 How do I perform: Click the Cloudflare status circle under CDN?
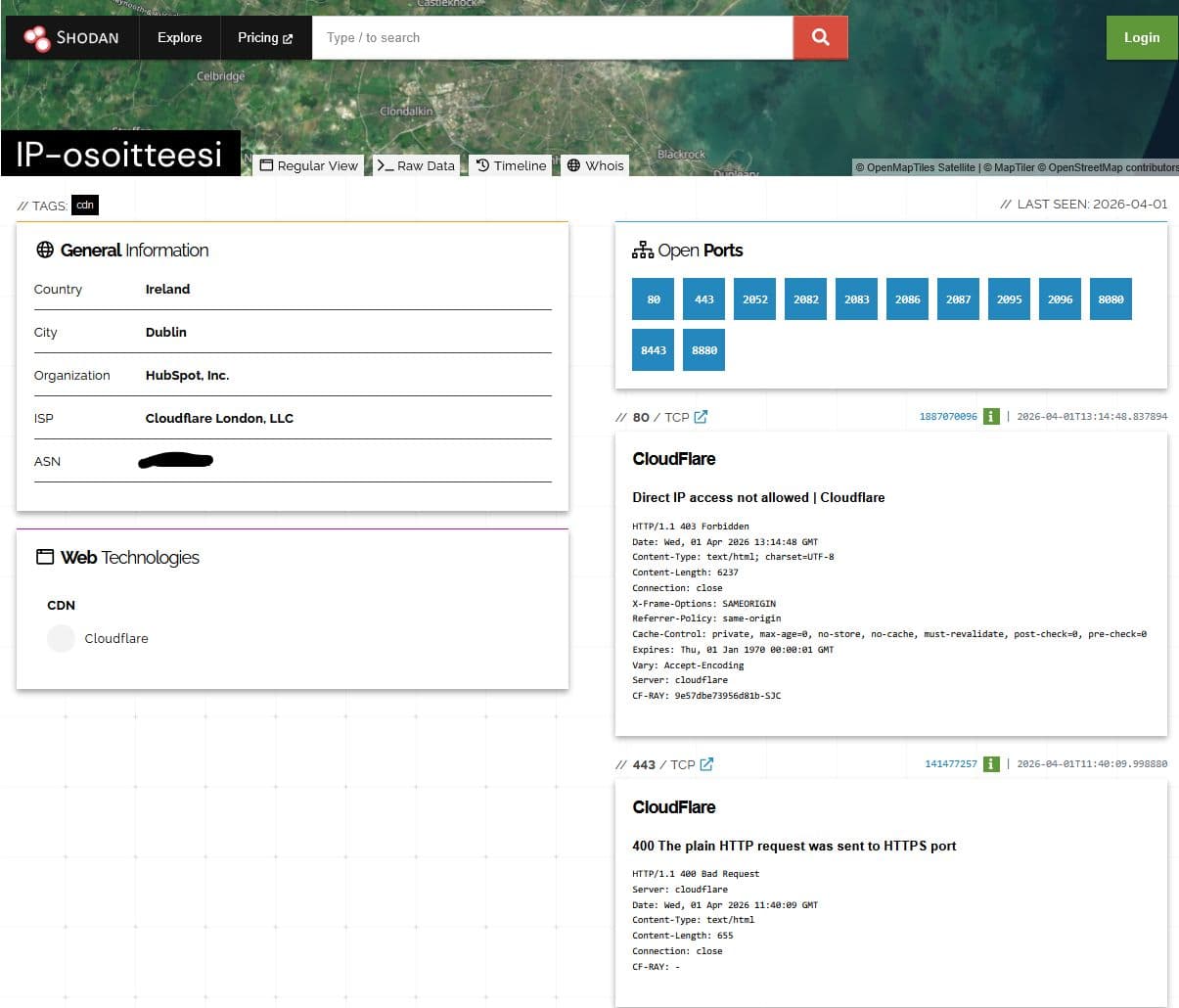pyautogui.click(x=61, y=638)
